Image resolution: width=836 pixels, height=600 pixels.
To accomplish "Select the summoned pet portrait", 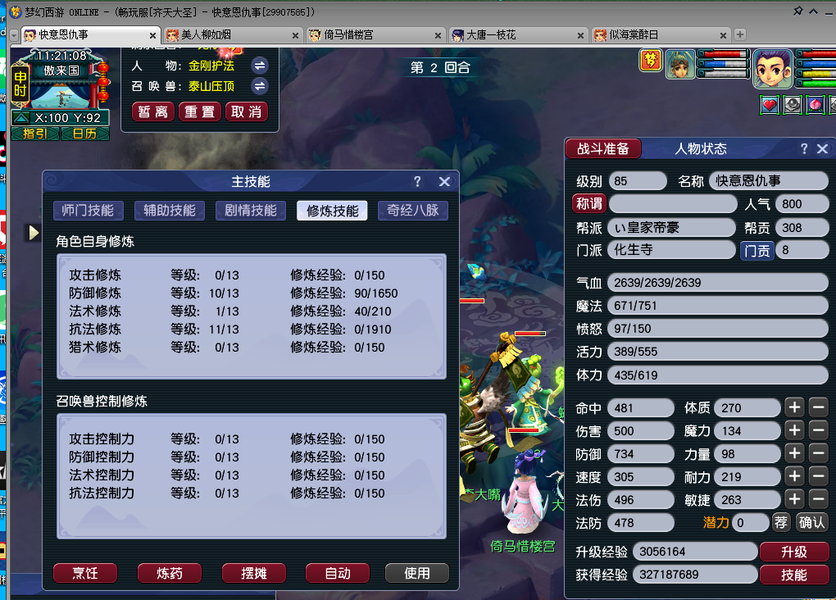I will coord(680,64).
